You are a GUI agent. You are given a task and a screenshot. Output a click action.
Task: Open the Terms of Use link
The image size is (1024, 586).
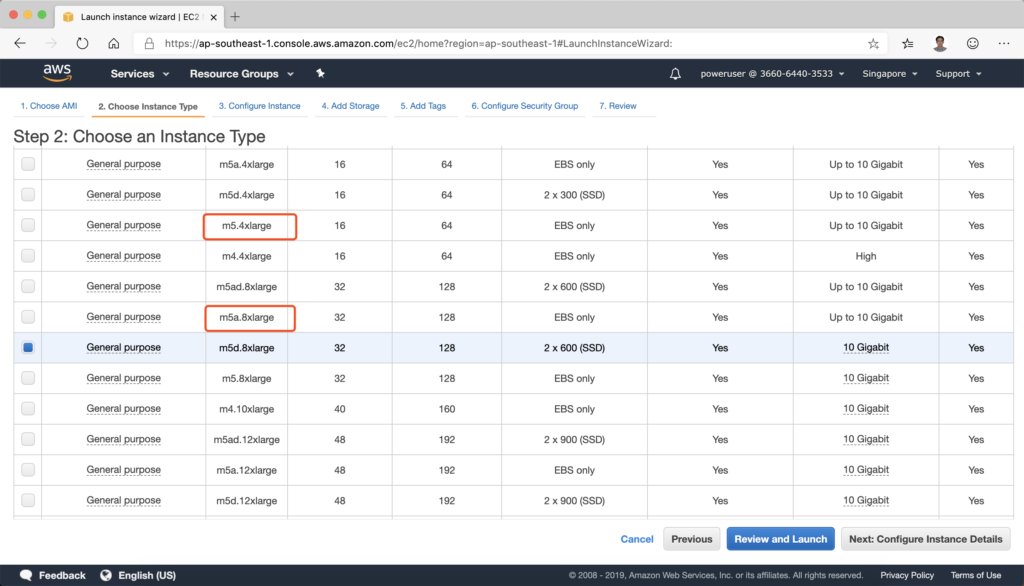point(976,576)
